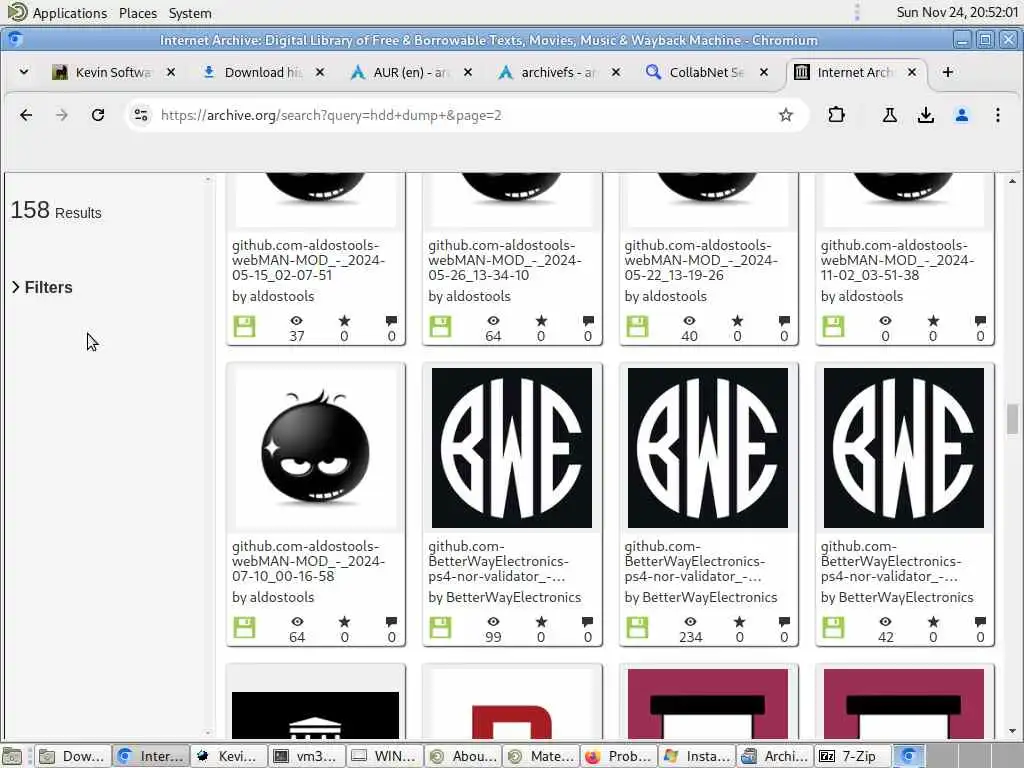The width and height of the screenshot is (1024, 768).
Task: Open webMAN-MOD 2024-05-26_13-34-10 item
Action: [505, 260]
